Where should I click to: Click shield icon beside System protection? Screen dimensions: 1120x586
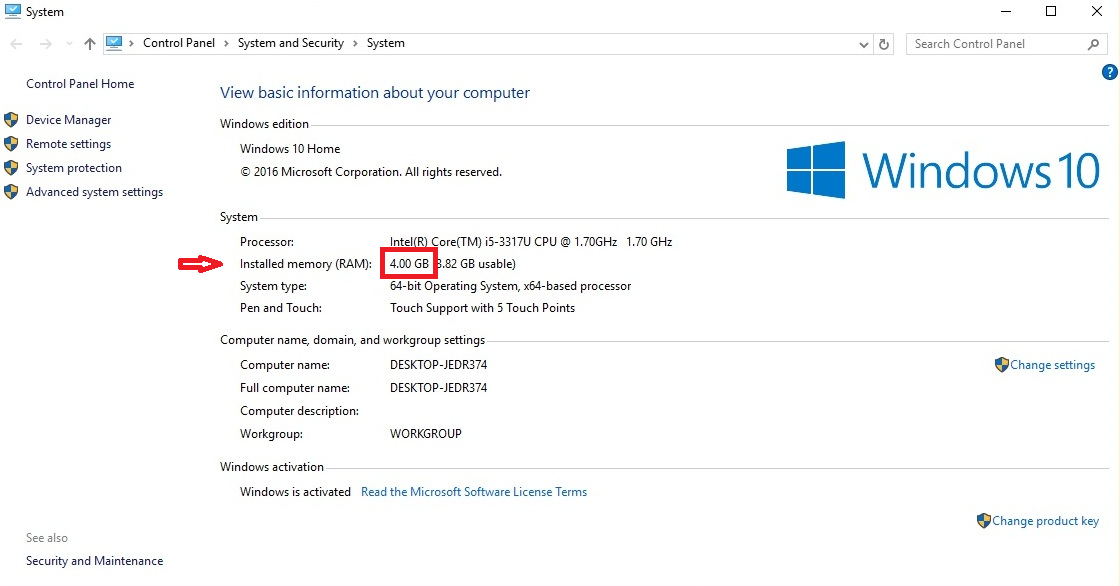point(11,167)
